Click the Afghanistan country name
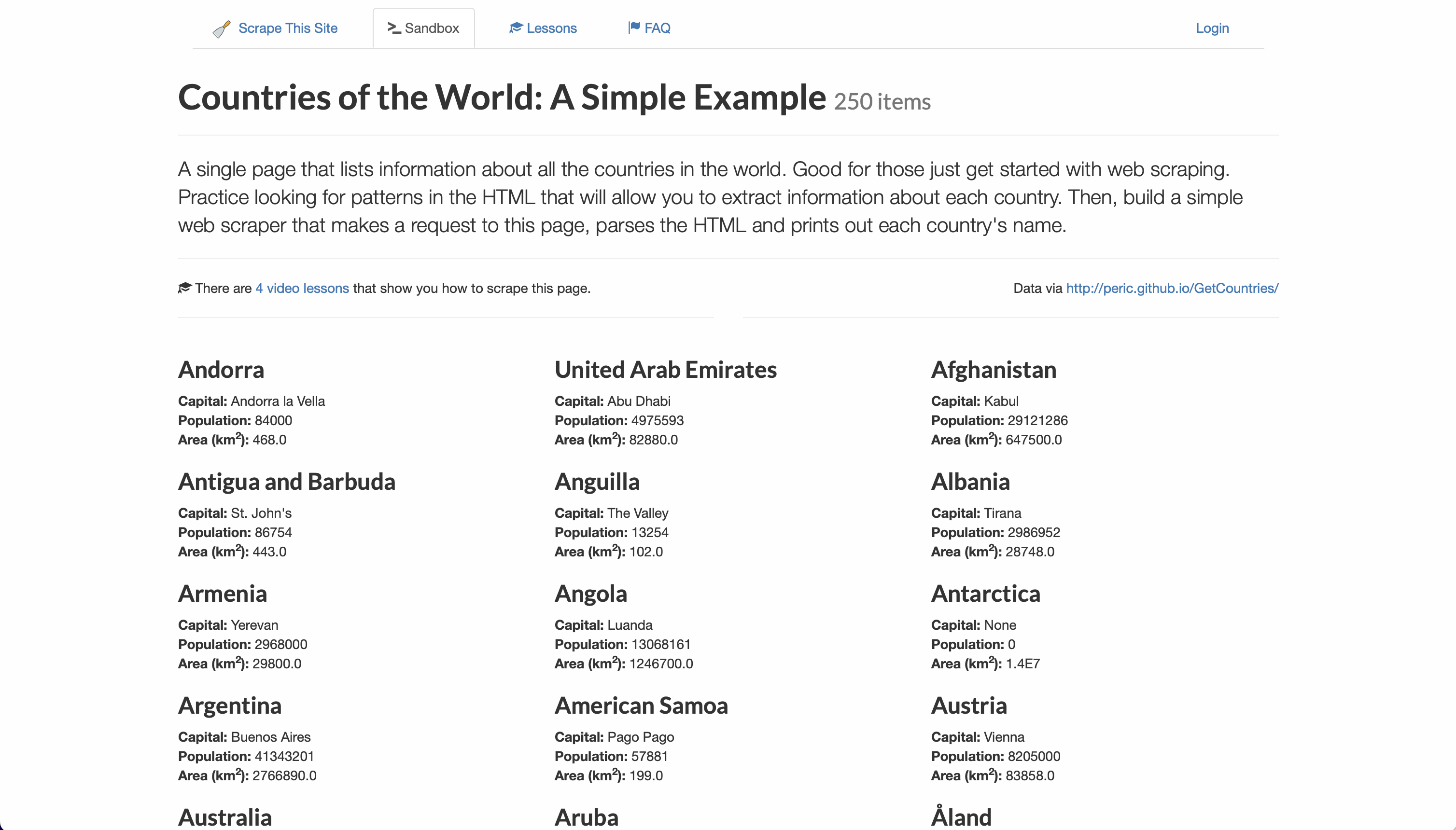The width and height of the screenshot is (1456, 830). 994,370
